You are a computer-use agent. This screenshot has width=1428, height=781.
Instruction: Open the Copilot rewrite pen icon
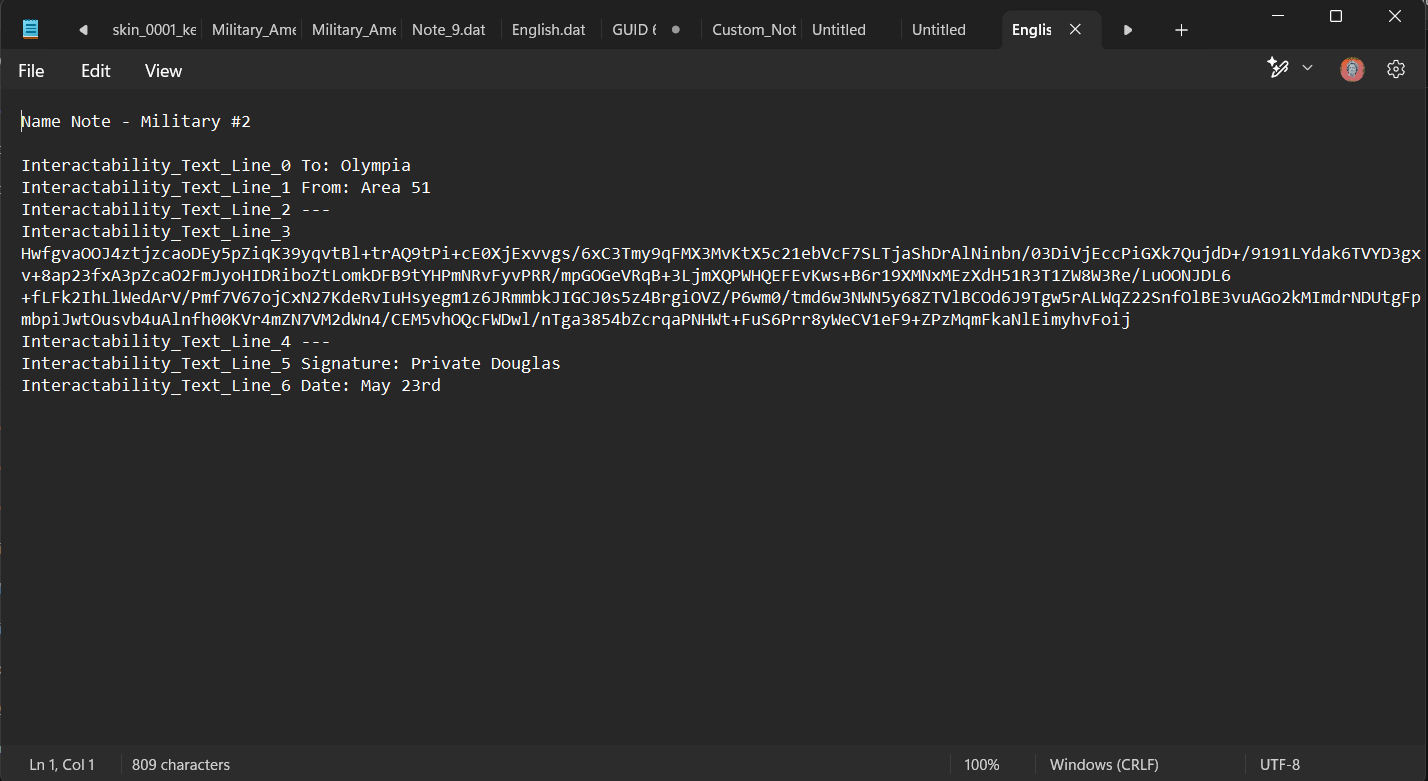(x=1277, y=68)
